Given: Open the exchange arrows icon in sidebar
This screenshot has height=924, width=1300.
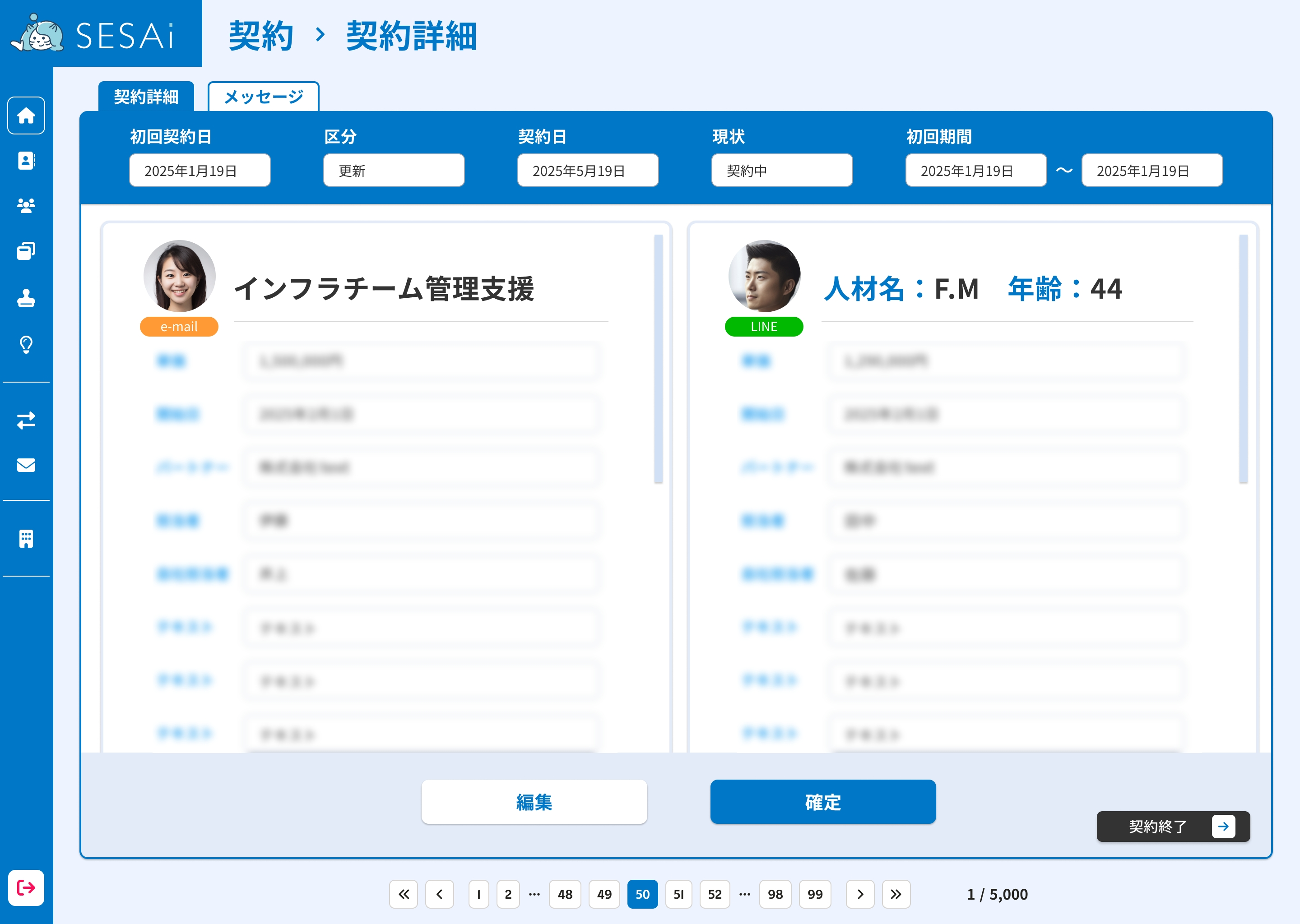Looking at the screenshot, I should (26, 420).
